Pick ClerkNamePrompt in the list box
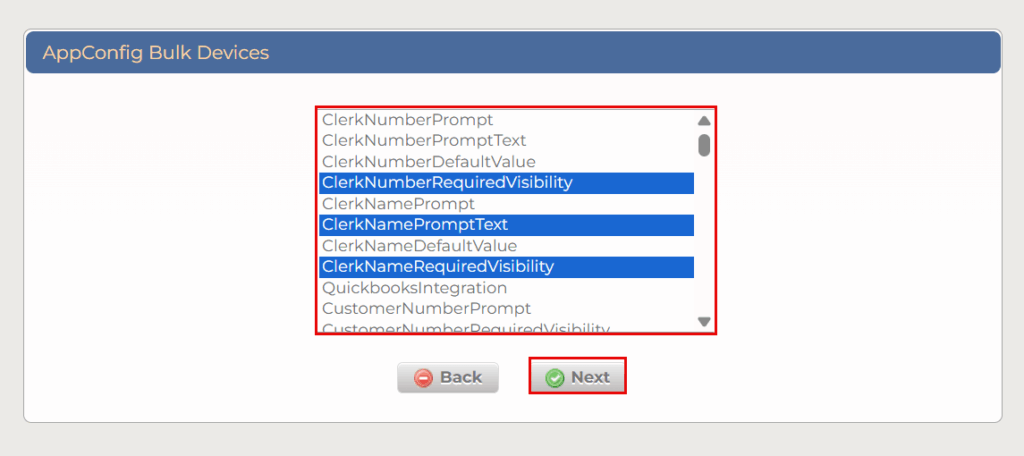This screenshot has height=456, width=1024. tap(398, 204)
